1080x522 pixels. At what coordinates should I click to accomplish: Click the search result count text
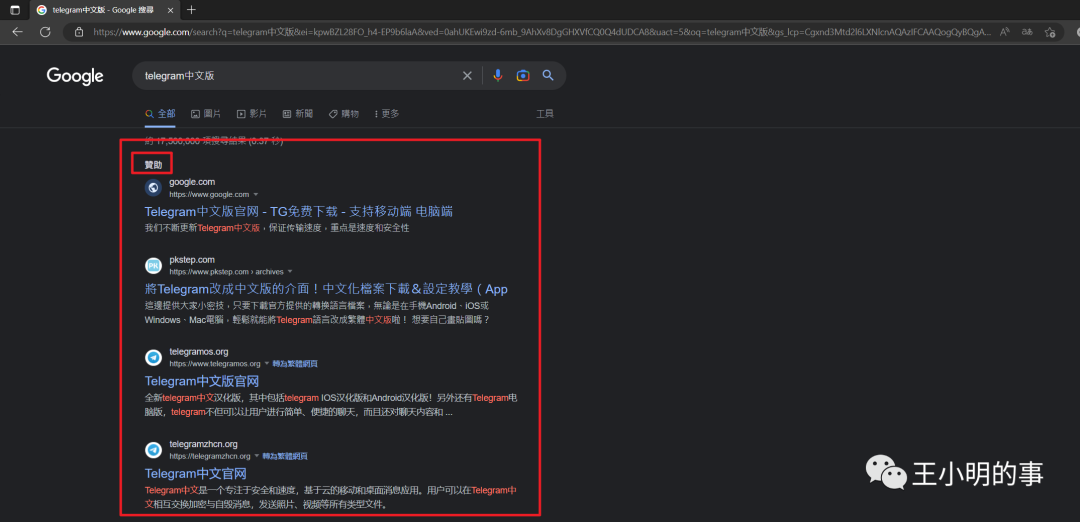point(214,141)
